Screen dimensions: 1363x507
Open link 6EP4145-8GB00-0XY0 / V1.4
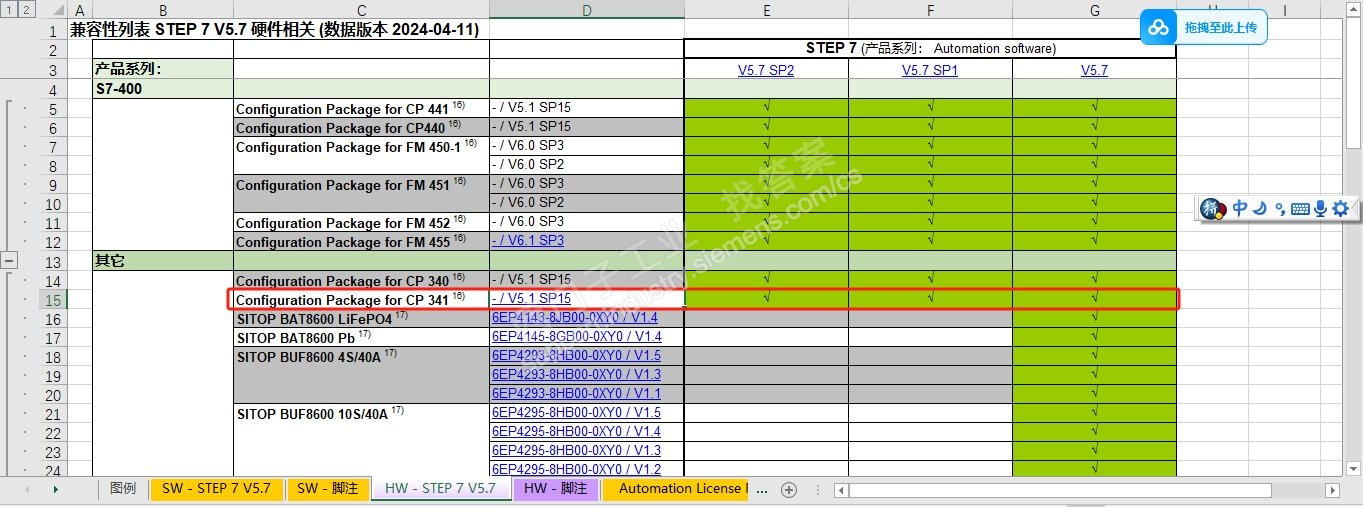(x=577, y=337)
